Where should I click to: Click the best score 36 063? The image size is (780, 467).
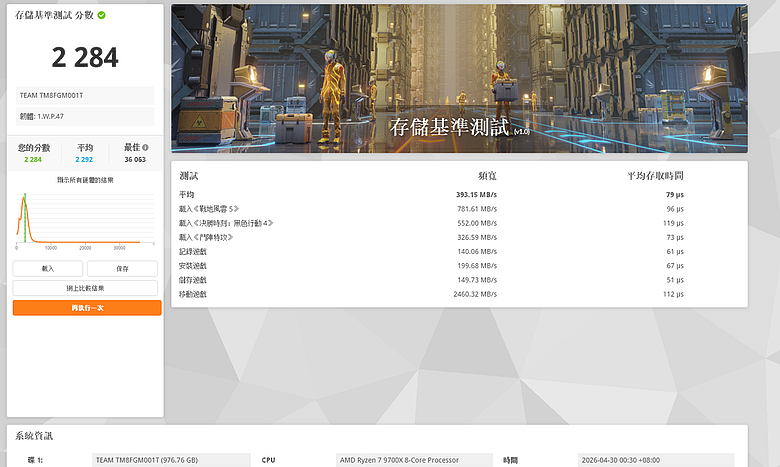click(135, 160)
